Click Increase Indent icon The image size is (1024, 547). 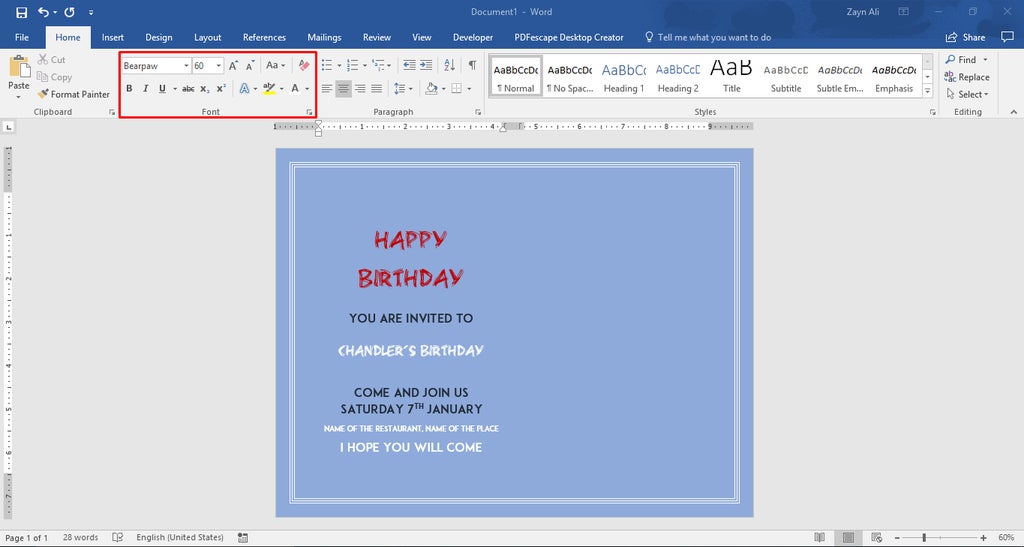(426, 65)
